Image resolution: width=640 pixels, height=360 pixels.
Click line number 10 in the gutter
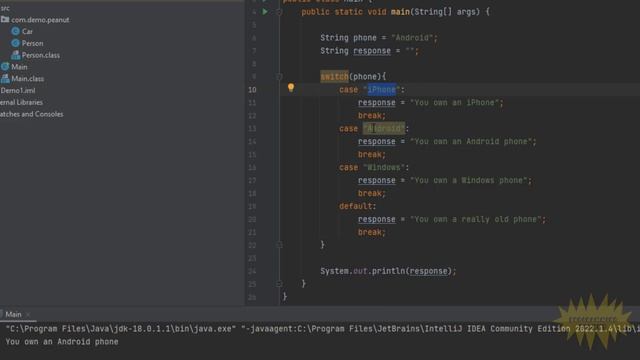252,90
